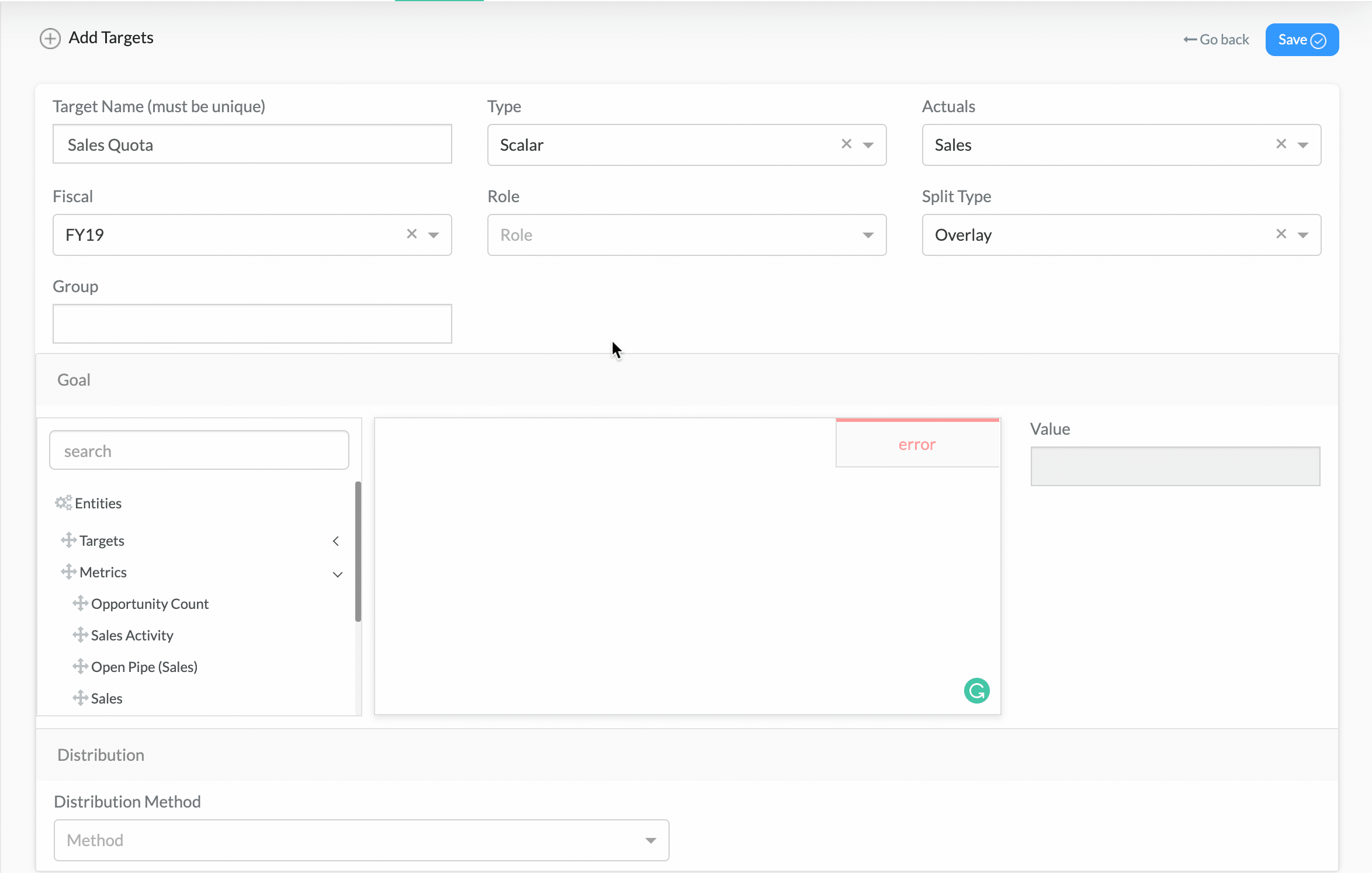This screenshot has height=873, width=1372.
Task: Focus the Group input field
Action: pyautogui.click(x=252, y=324)
